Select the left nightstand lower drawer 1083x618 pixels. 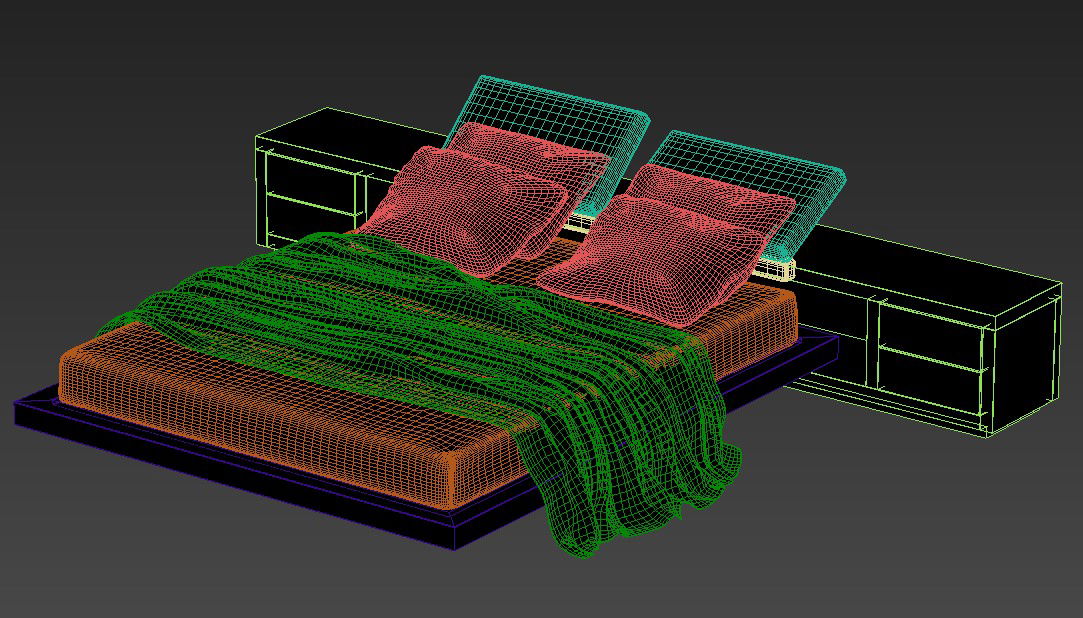(x=308, y=220)
